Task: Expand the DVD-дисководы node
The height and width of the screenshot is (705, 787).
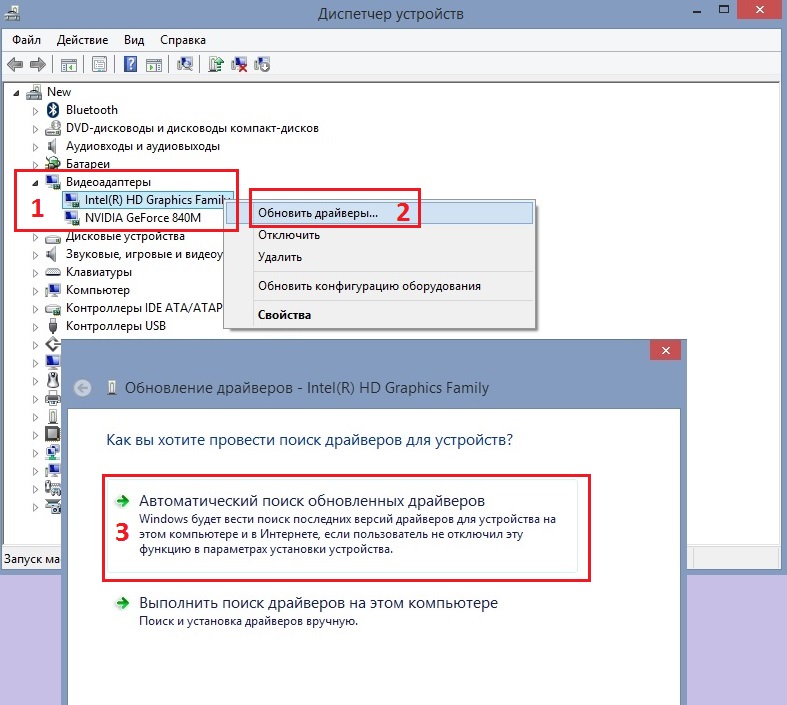Action: pyautogui.click(x=35, y=129)
